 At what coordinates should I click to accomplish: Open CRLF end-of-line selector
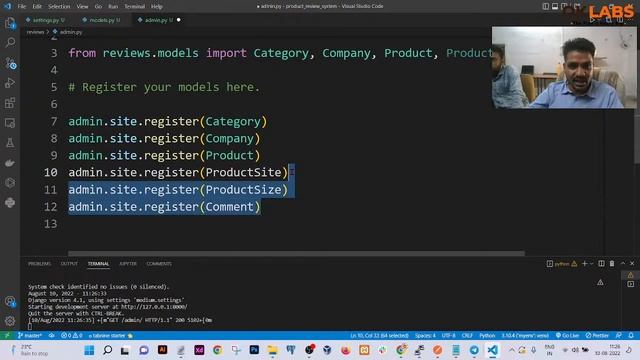467,336
